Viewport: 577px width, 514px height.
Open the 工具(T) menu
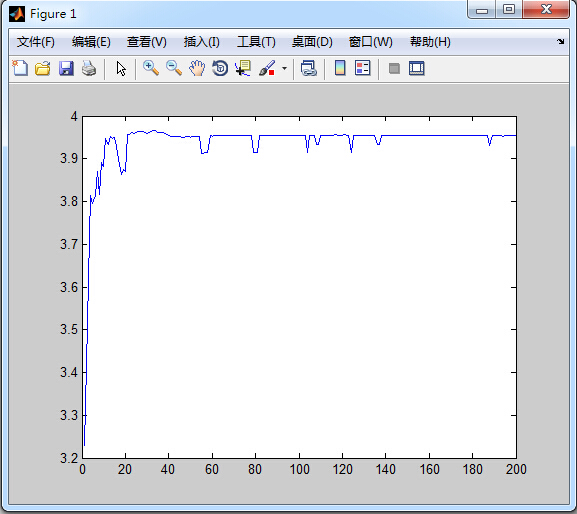tap(256, 42)
